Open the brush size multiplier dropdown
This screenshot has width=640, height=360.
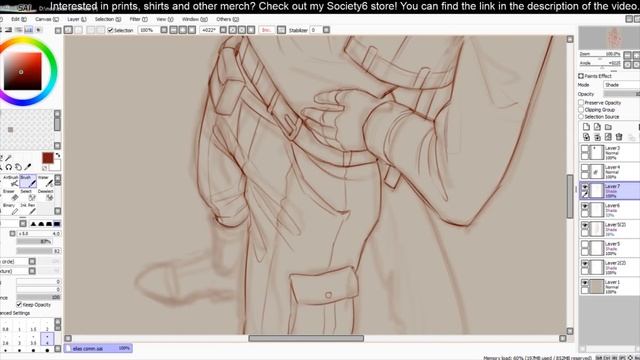click(12, 233)
